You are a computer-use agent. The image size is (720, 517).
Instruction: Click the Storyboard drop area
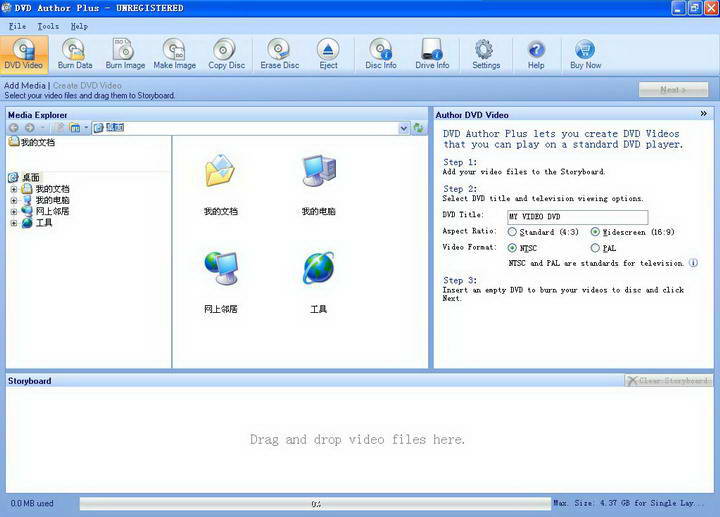[359, 439]
